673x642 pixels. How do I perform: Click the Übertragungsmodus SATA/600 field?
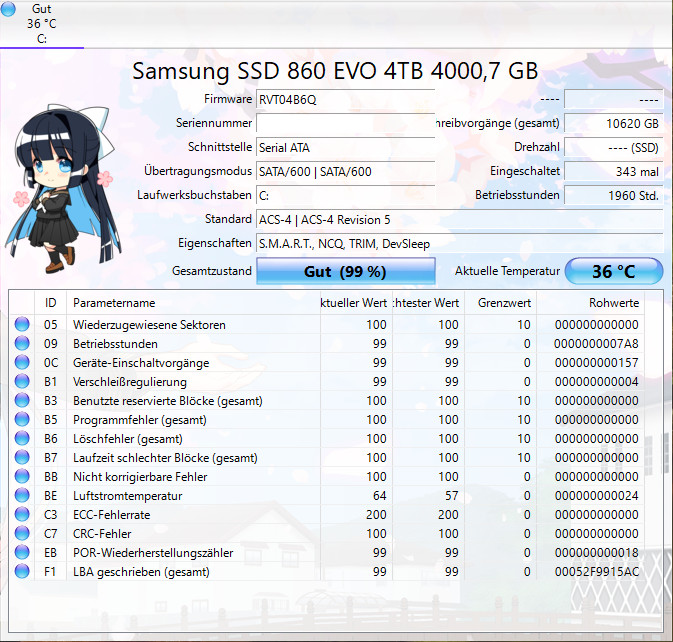click(345, 171)
